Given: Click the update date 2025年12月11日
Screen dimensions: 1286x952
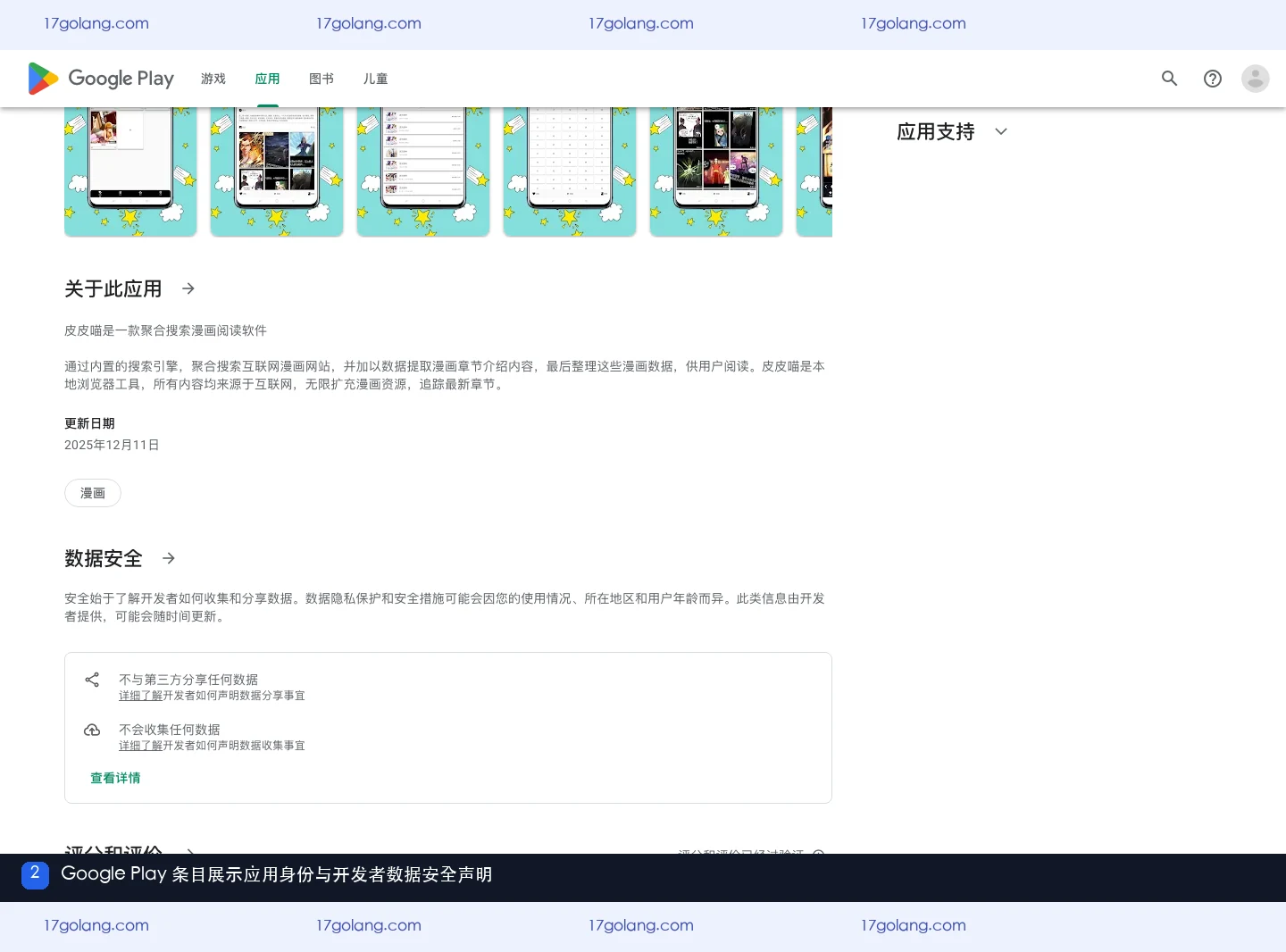Looking at the screenshot, I should tap(112, 445).
